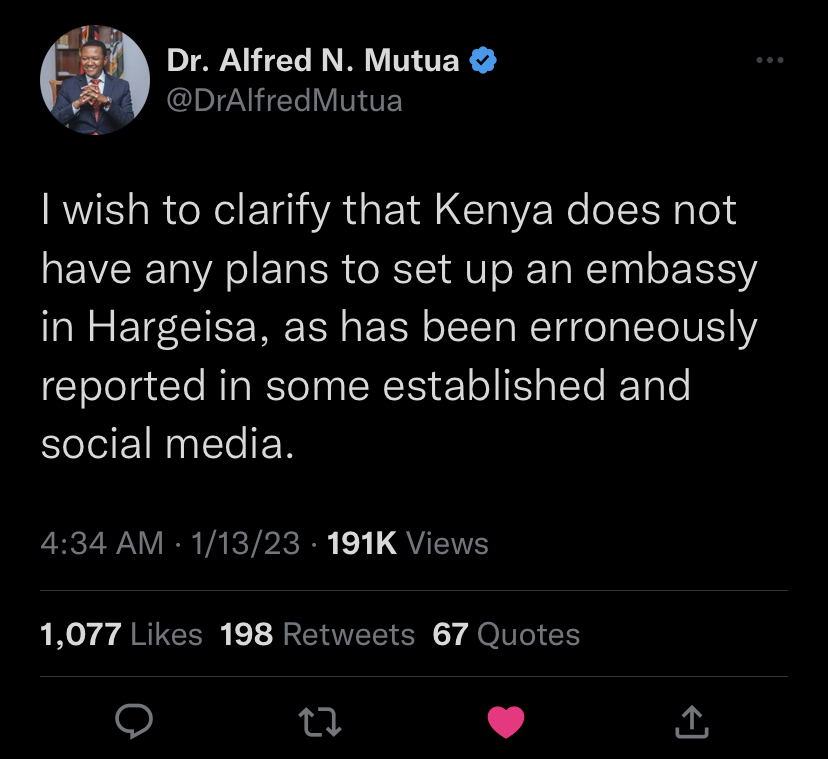Click the blue verified badge
This screenshot has width=828, height=759.
coord(483,62)
